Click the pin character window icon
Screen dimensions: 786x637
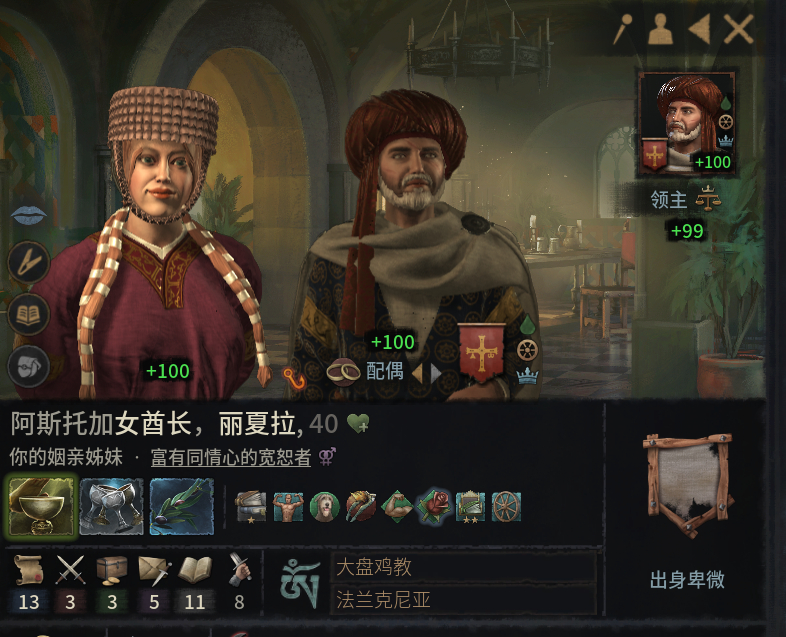tap(623, 30)
